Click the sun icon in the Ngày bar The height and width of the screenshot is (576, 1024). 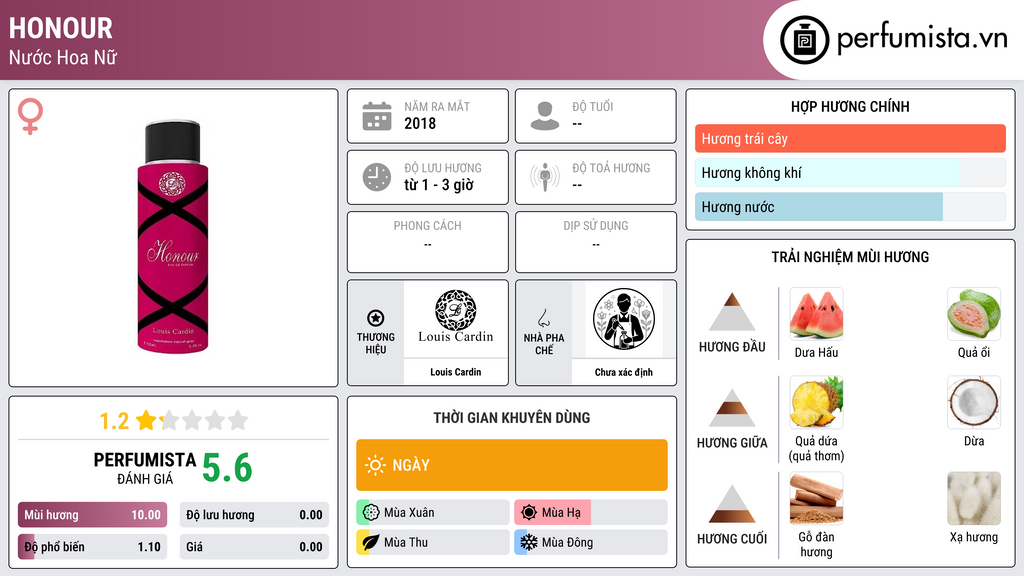tap(375, 465)
